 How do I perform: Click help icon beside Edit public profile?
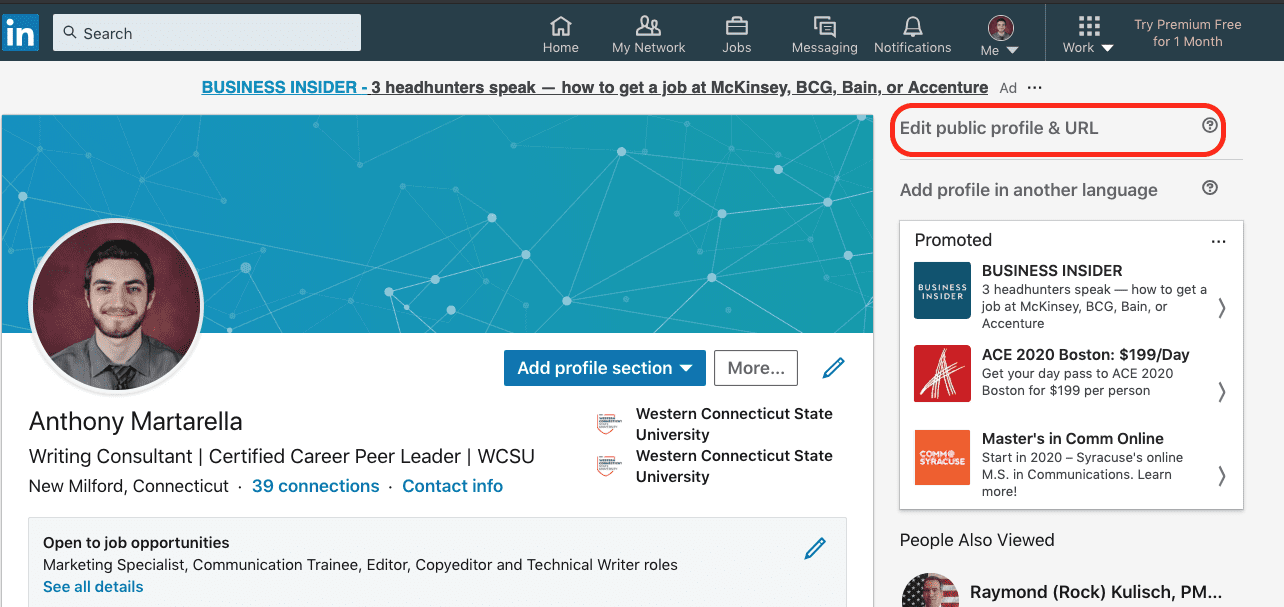click(1210, 125)
